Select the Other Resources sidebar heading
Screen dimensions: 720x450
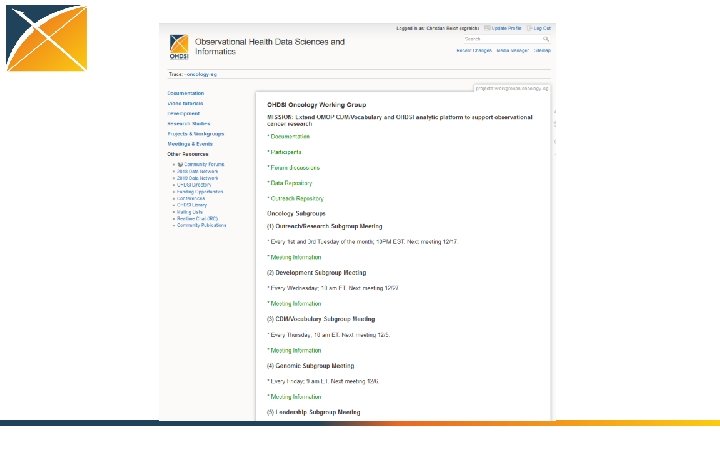pyautogui.click(x=188, y=154)
